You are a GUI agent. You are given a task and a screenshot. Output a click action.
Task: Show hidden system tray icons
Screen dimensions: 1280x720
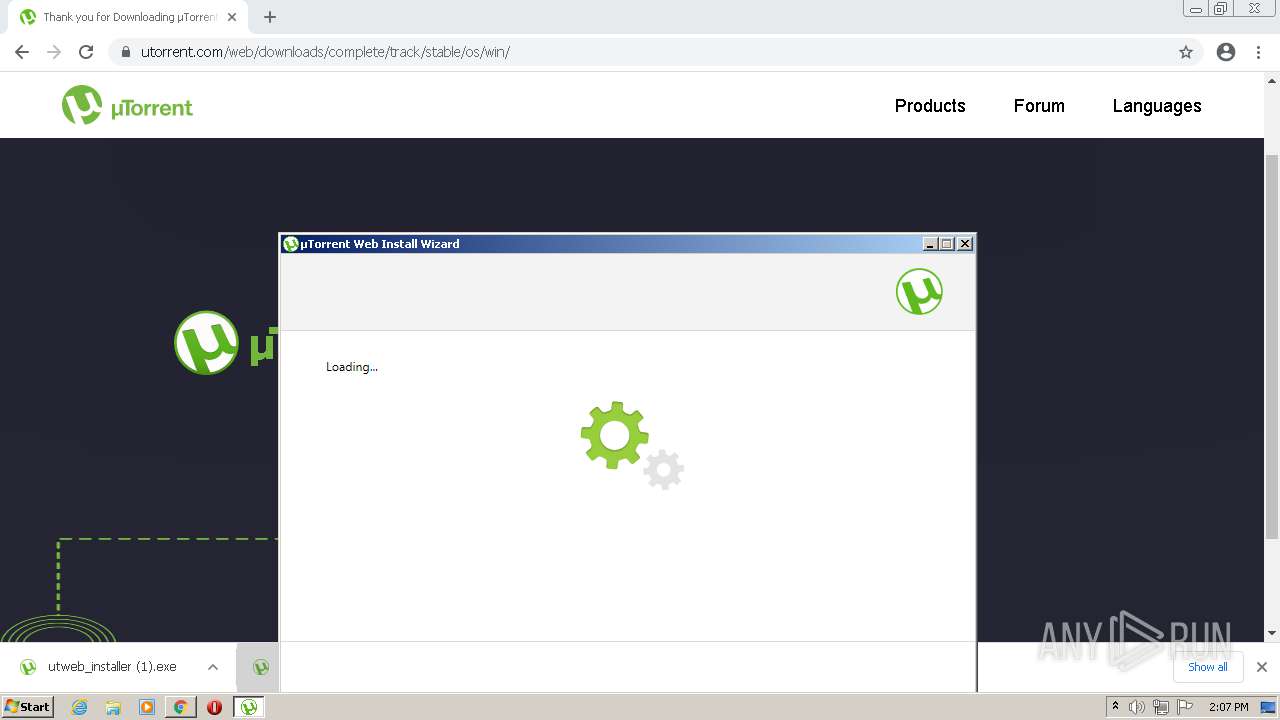tap(1115, 707)
